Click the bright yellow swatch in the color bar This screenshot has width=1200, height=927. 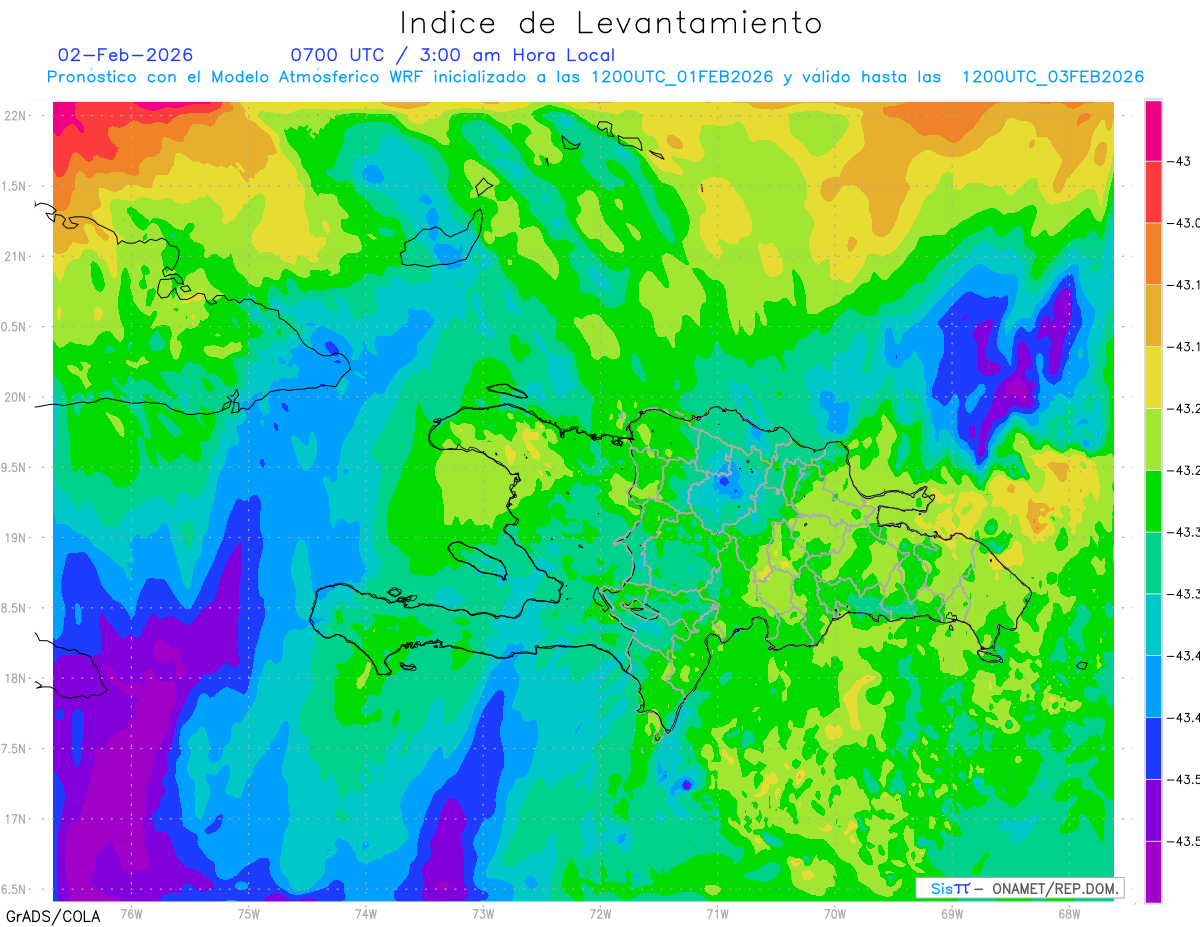[x=1153, y=377]
